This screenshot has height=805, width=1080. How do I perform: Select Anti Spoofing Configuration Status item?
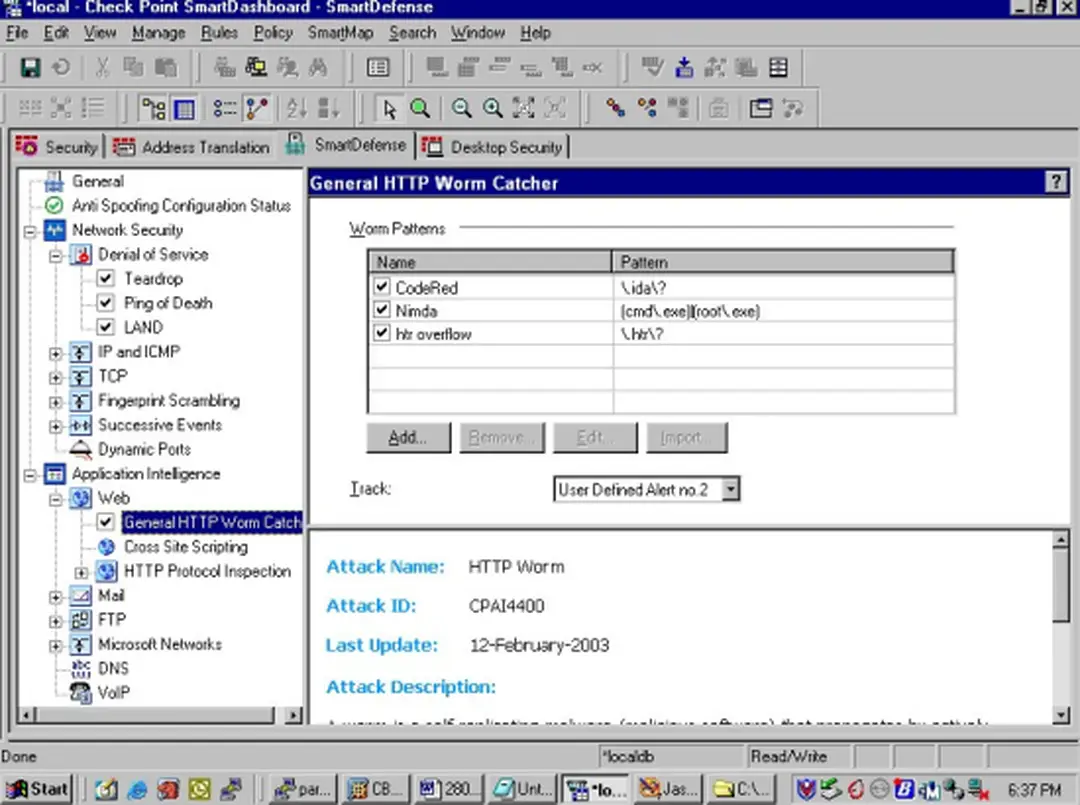180,206
